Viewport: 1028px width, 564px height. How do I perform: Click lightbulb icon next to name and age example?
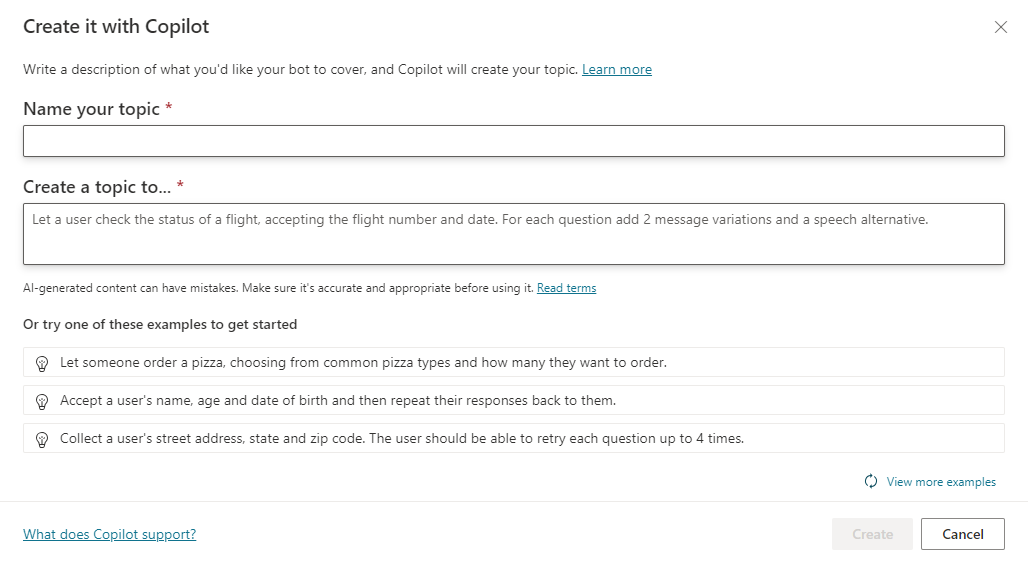42,401
